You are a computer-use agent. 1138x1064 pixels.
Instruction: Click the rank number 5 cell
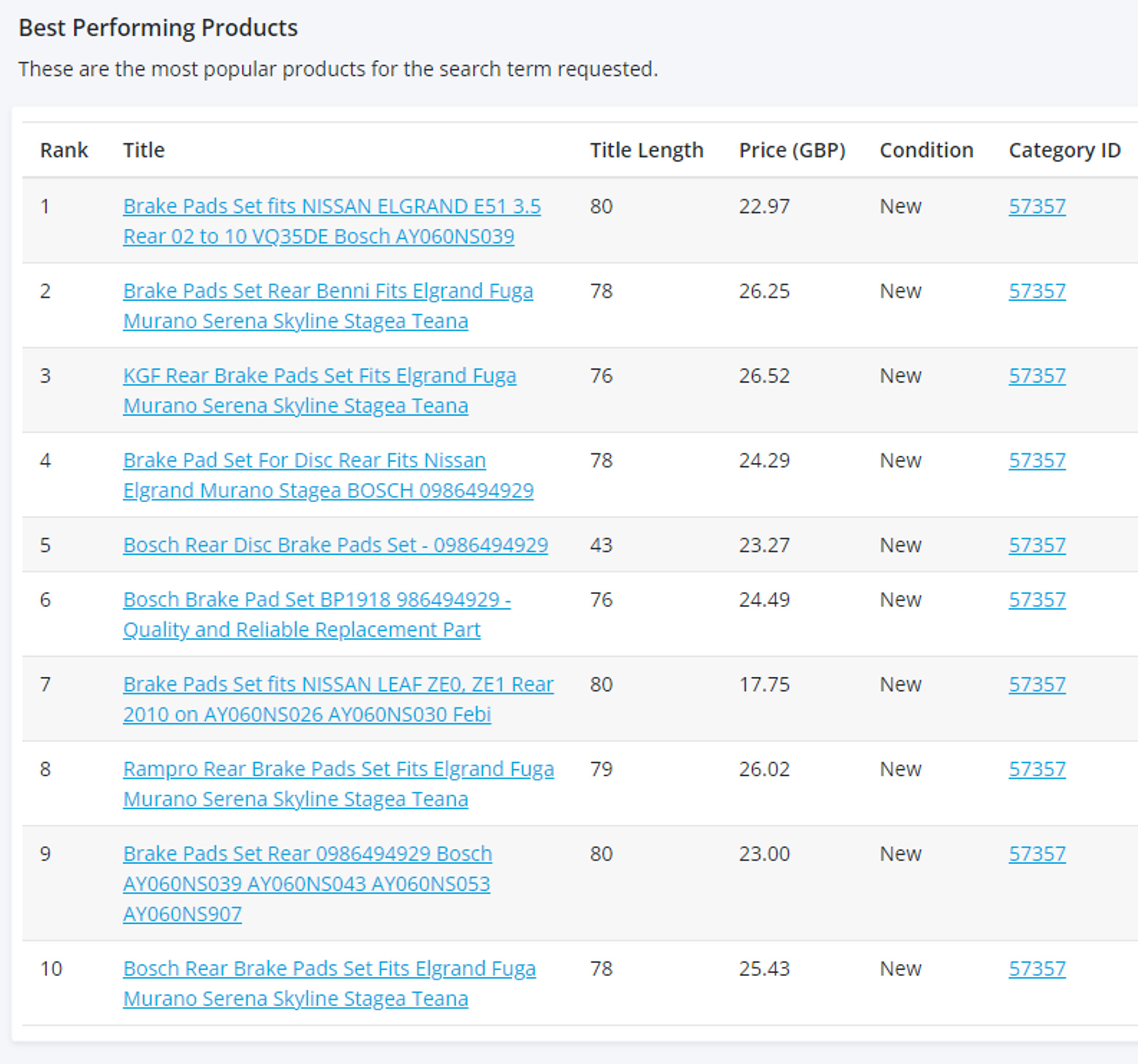coord(45,545)
